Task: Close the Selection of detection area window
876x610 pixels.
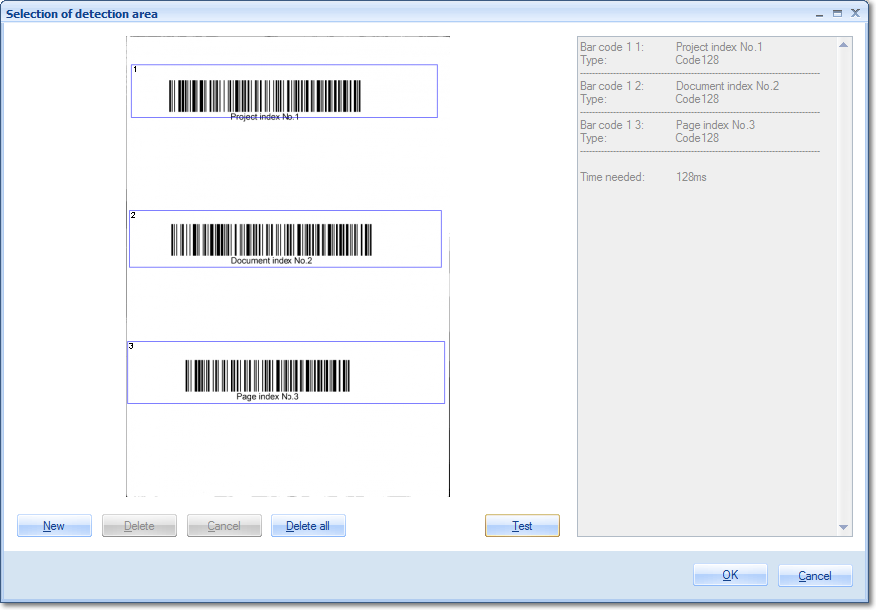Action: point(855,13)
